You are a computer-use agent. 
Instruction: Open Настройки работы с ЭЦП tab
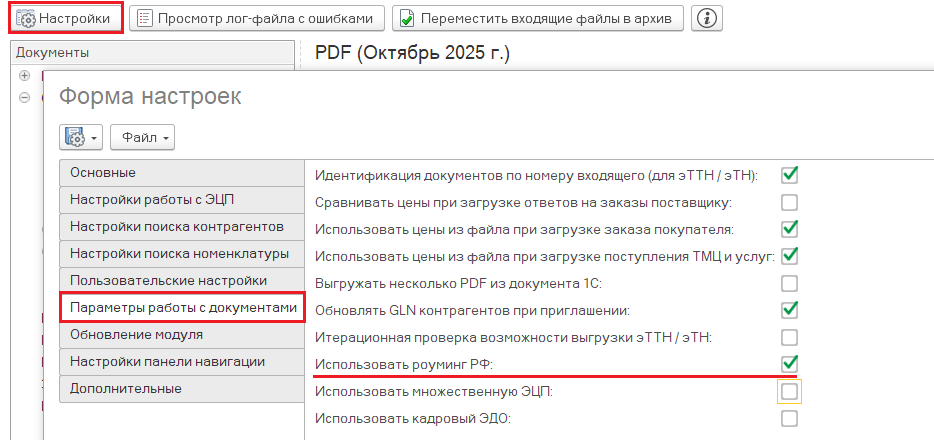[180, 199]
